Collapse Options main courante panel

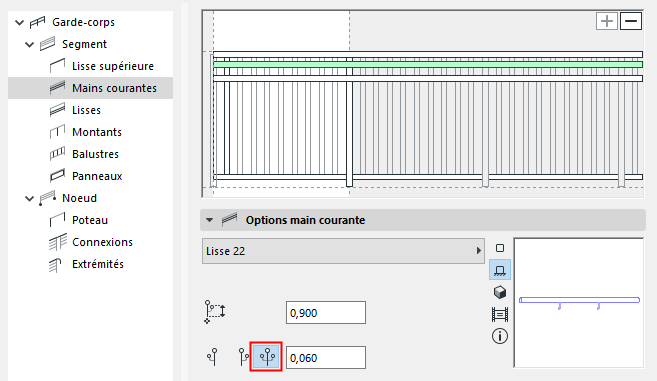(x=210, y=220)
